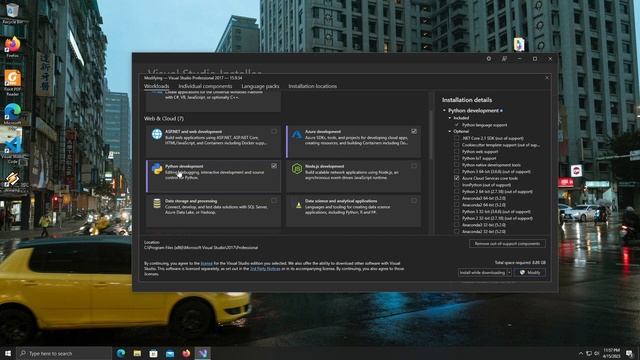Check Python 3 32-bit (3.6.6) component
Screen dimensions: 640x360
point(457,211)
